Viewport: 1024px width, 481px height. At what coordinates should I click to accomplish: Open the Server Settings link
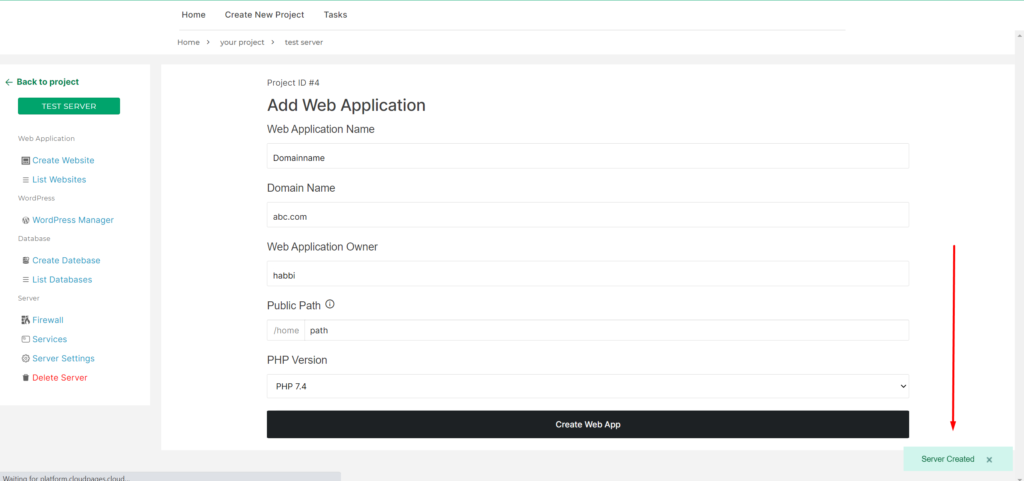tap(63, 359)
